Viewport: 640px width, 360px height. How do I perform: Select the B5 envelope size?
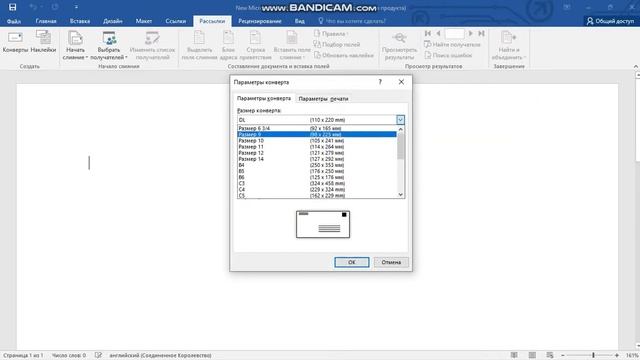pyautogui.click(x=317, y=171)
